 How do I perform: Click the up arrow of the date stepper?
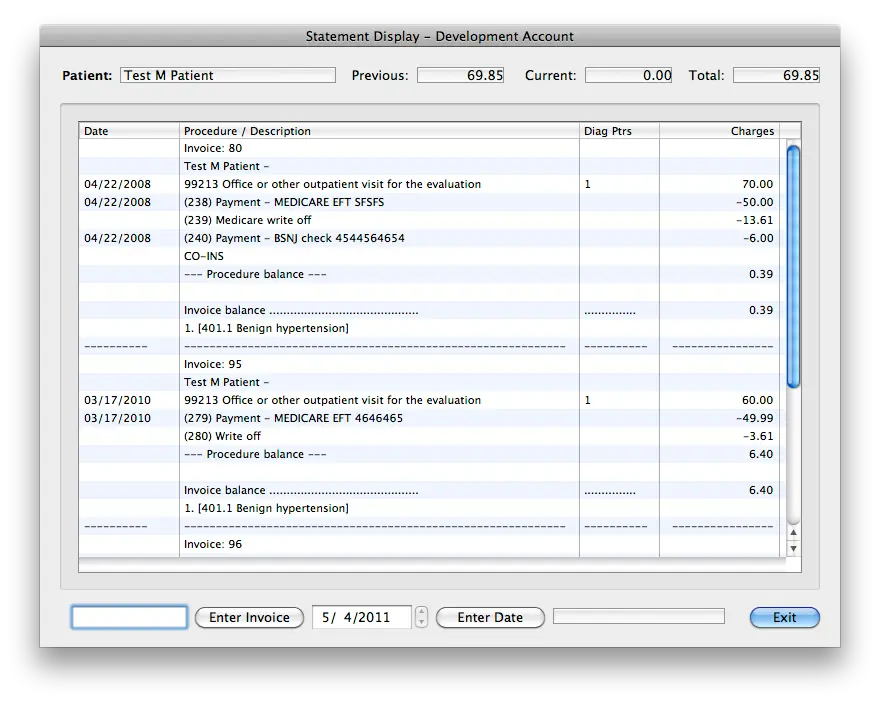pyautogui.click(x=420, y=612)
